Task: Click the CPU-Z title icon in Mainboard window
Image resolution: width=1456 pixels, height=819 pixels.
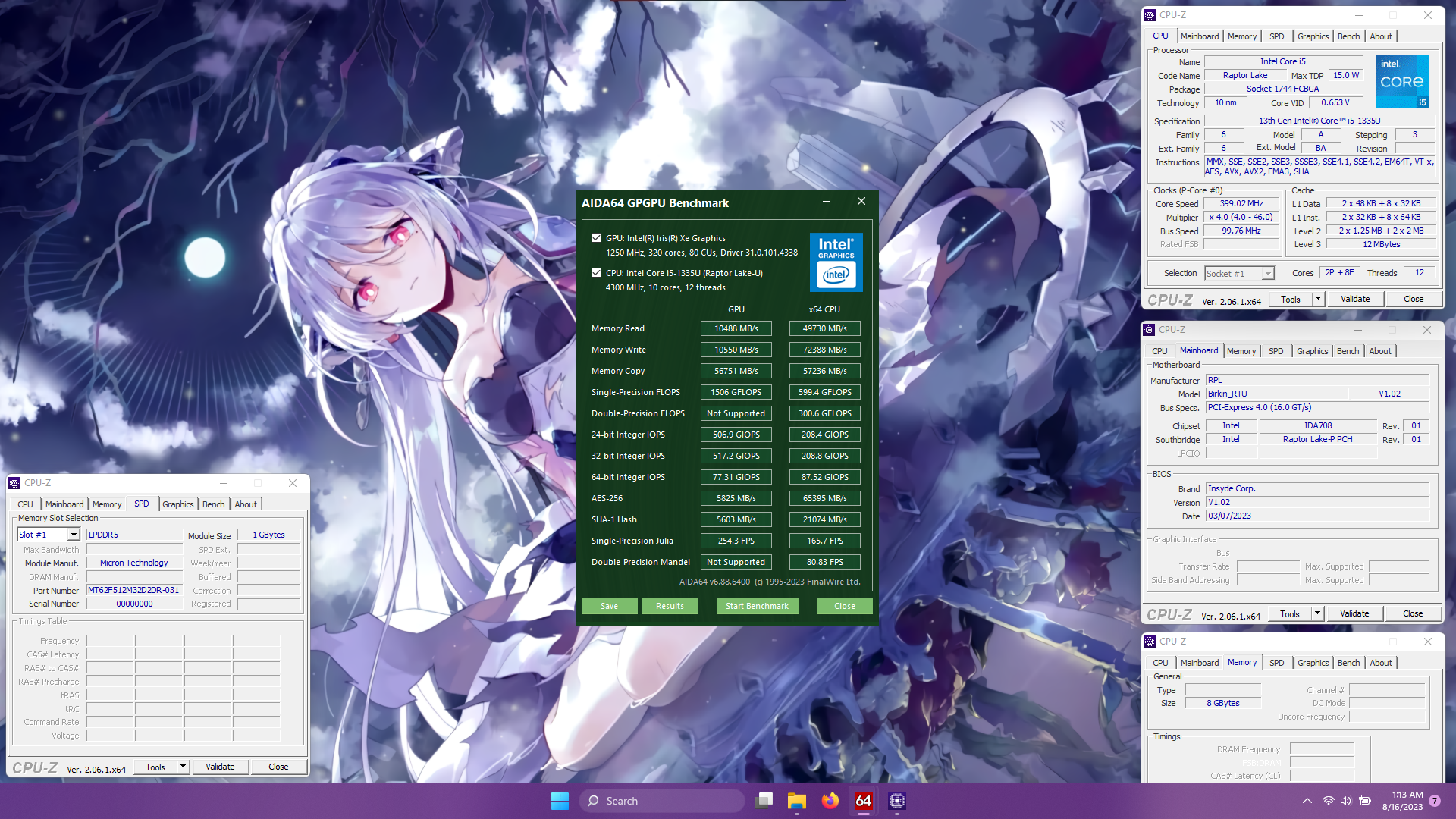Action: tap(1149, 330)
